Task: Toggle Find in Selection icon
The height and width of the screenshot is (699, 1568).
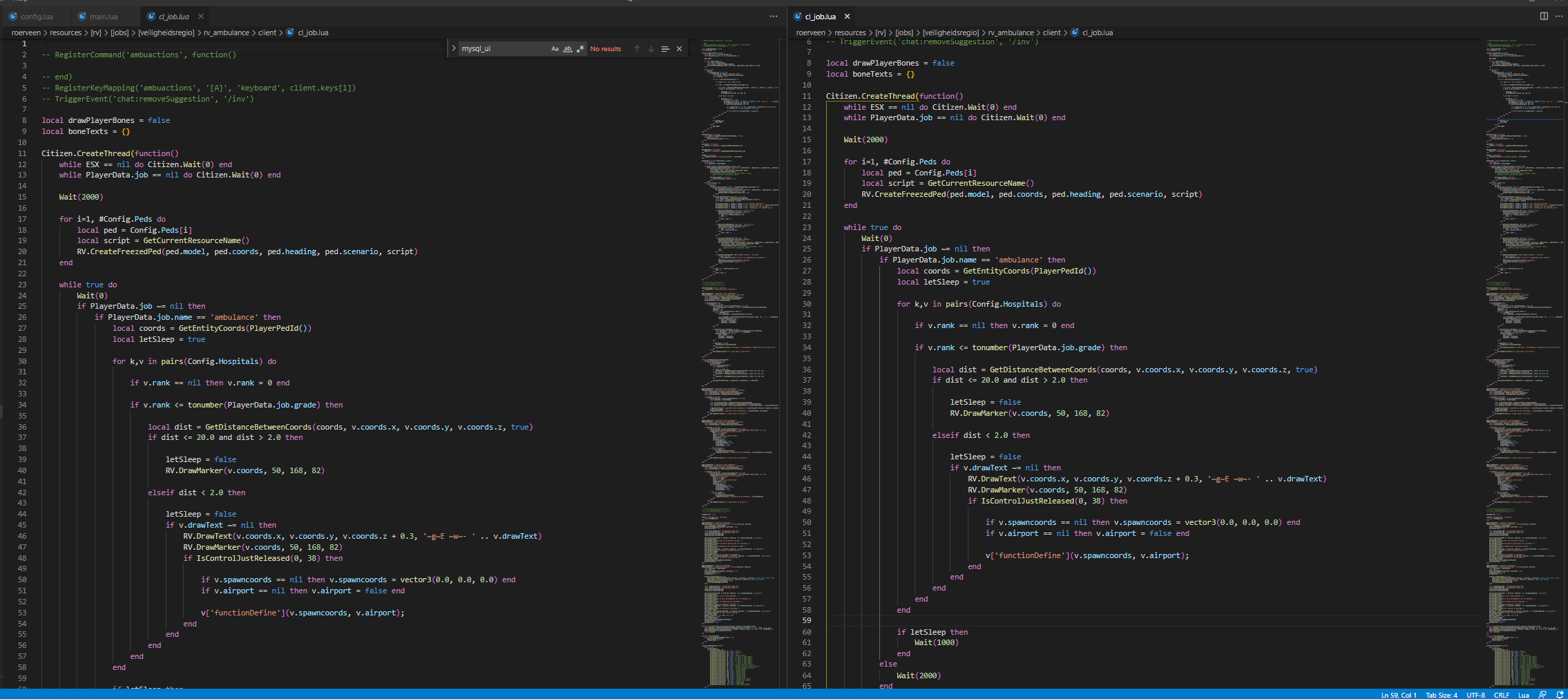Action: [x=665, y=49]
